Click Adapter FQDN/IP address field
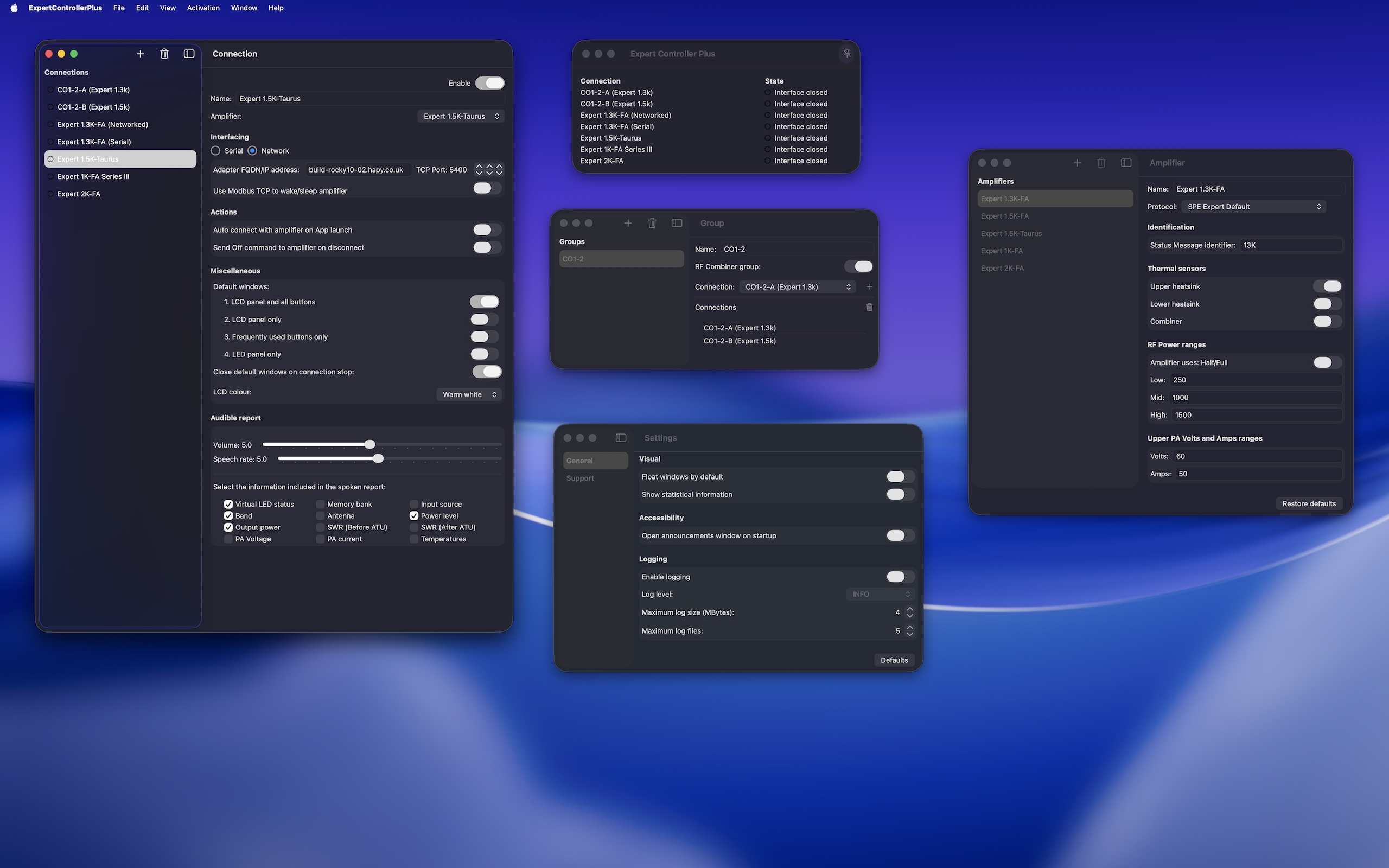 pyautogui.click(x=358, y=169)
